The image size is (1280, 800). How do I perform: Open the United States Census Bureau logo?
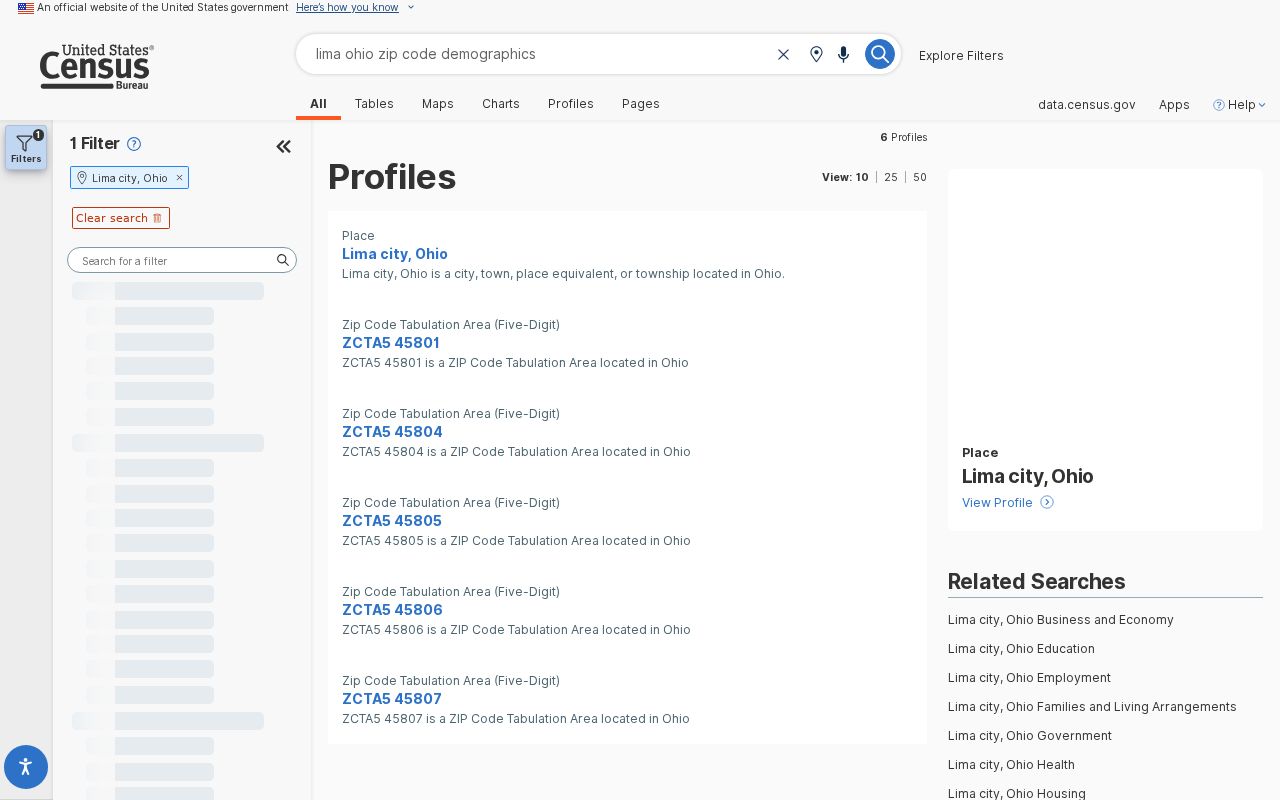pyautogui.click(x=96, y=66)
